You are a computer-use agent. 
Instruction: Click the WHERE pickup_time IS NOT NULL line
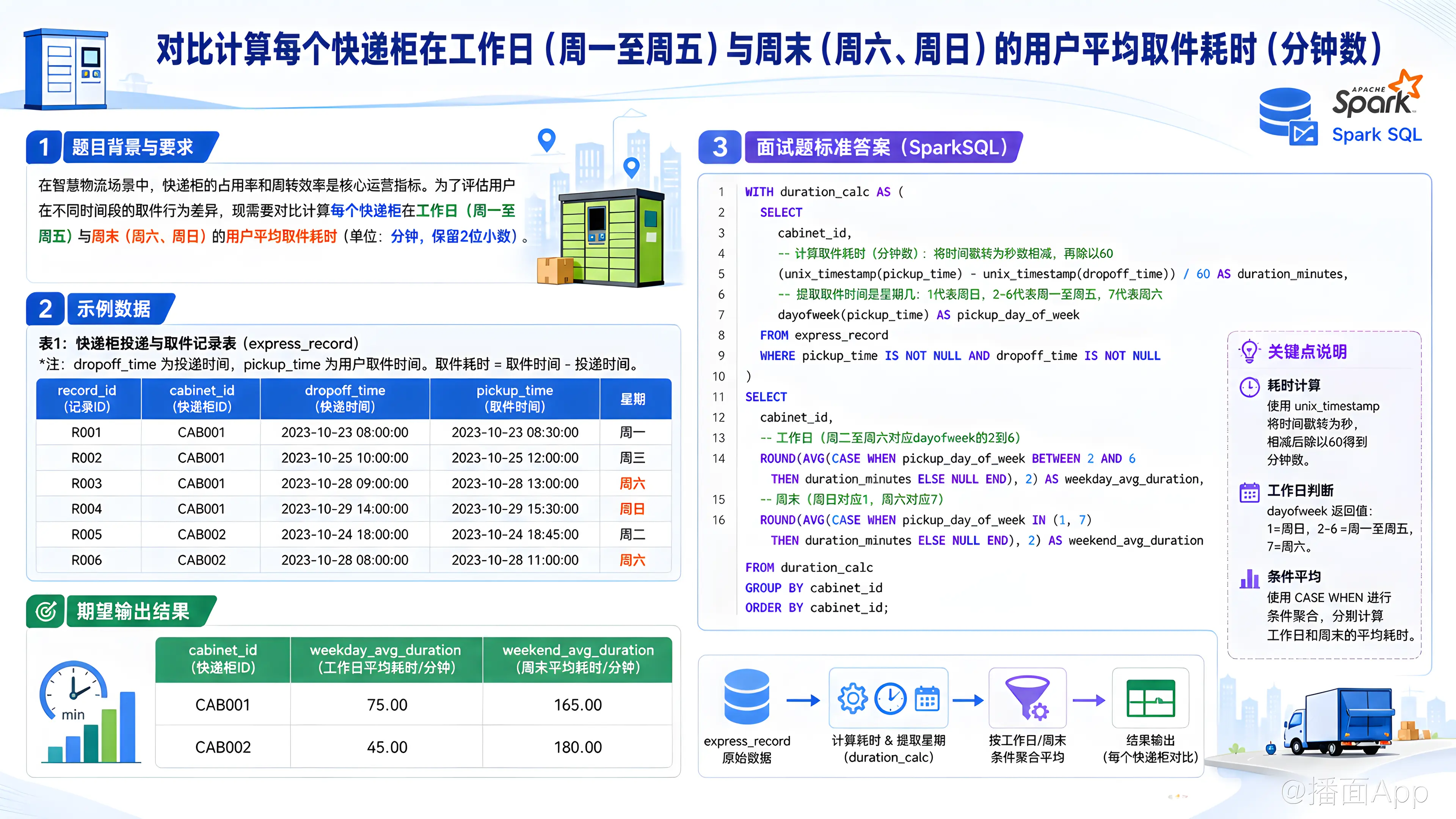pos(960,356)
